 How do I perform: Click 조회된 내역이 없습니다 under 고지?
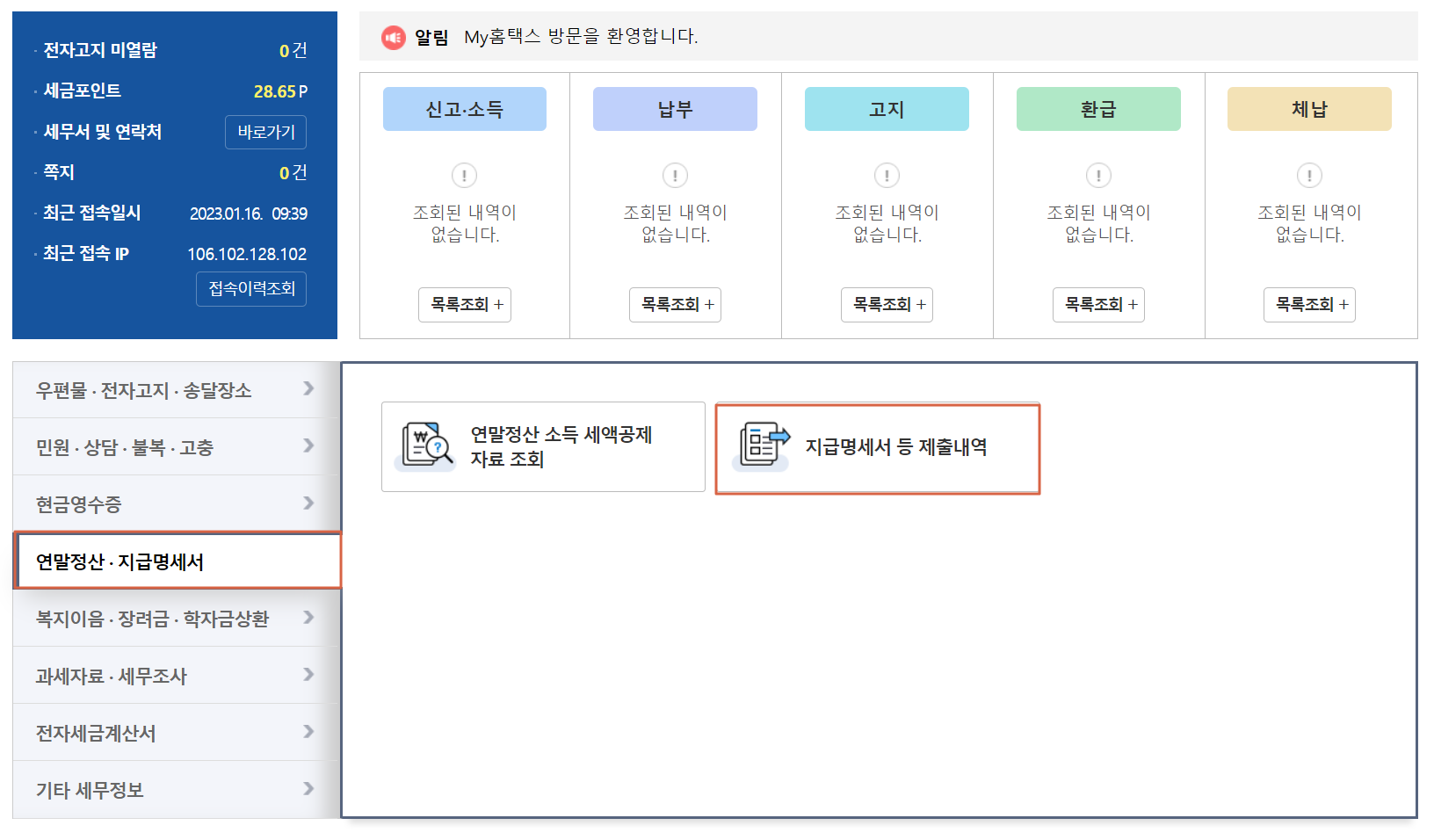click(887, 223)
